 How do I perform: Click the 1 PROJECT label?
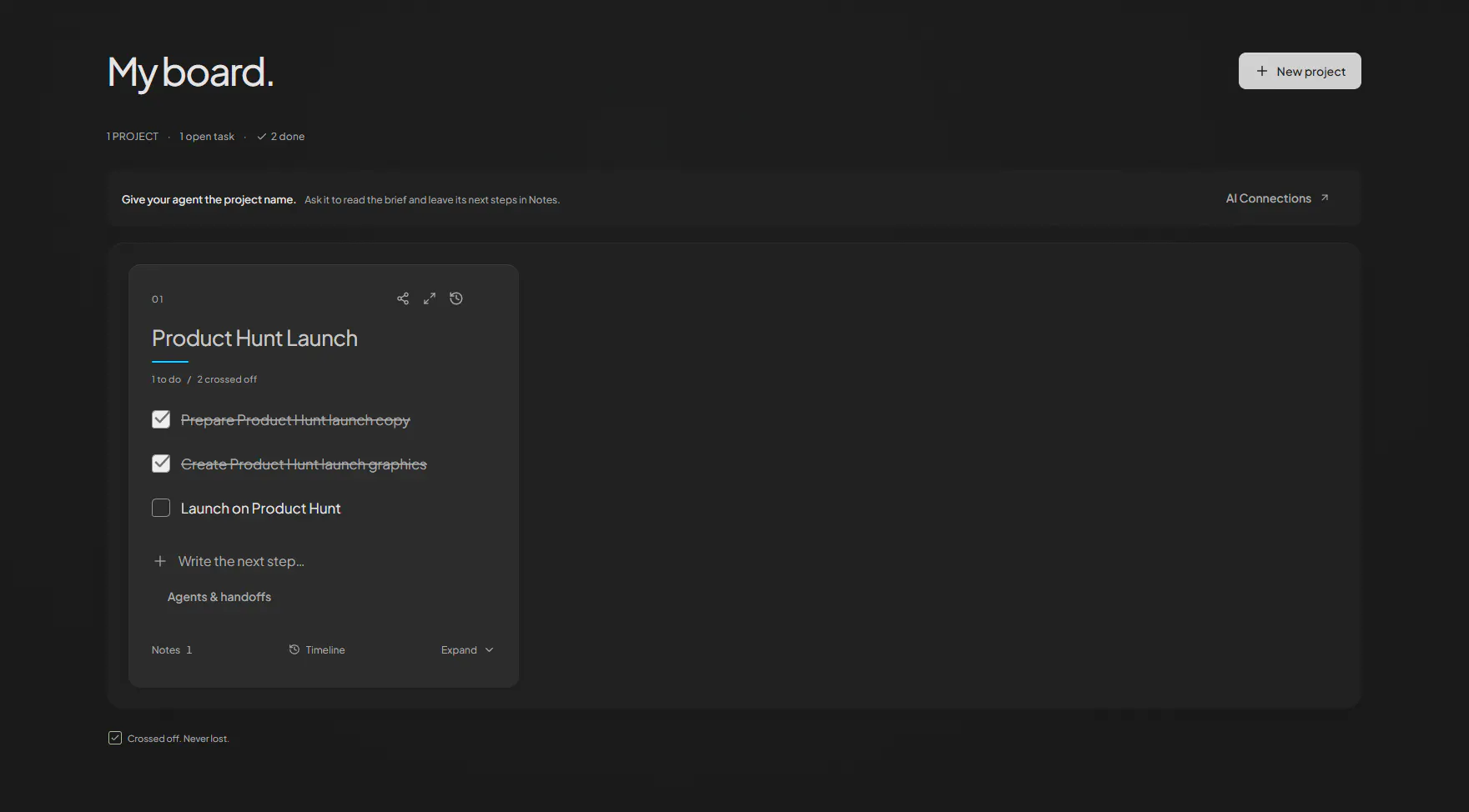pyautogui.click(x=133, y=137)
